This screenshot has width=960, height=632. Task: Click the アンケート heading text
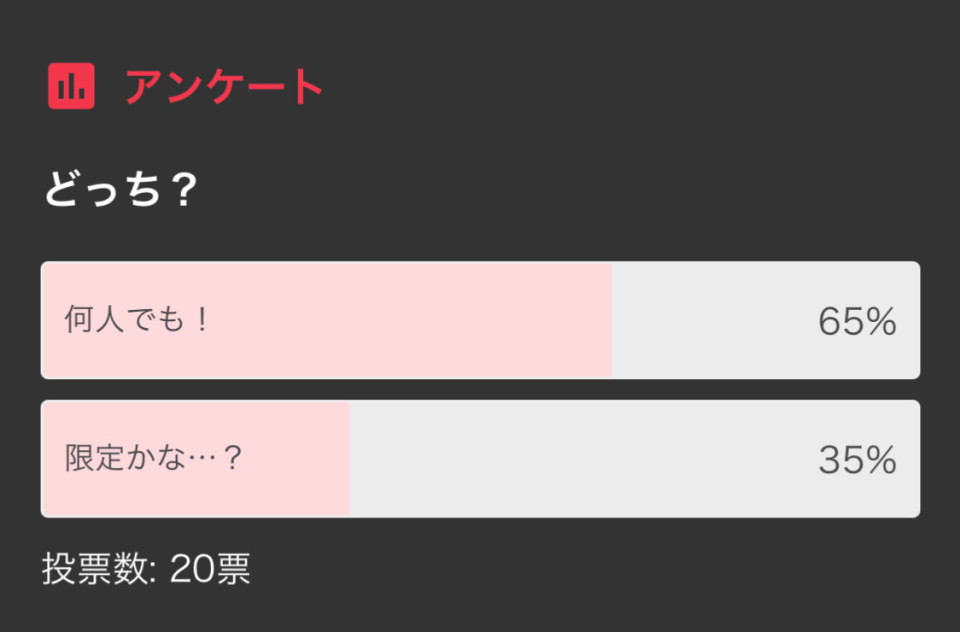click(x=223, y=86)
